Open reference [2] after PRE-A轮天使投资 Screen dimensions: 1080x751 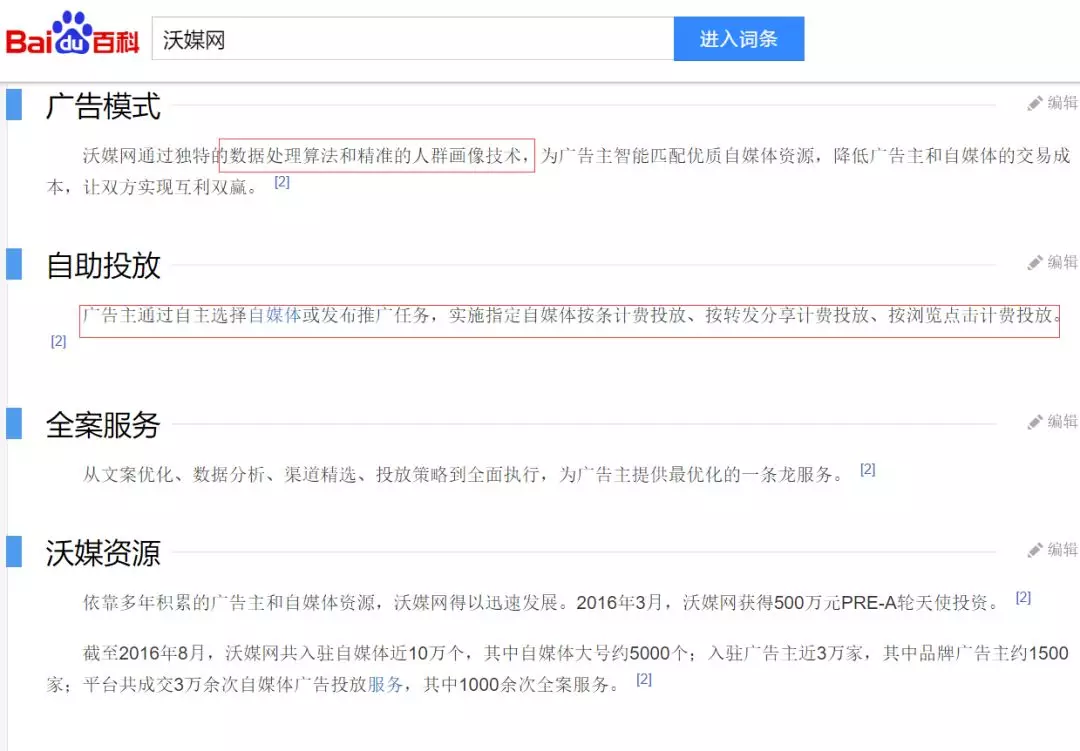pyautogui.click(x=1023, y=597)
